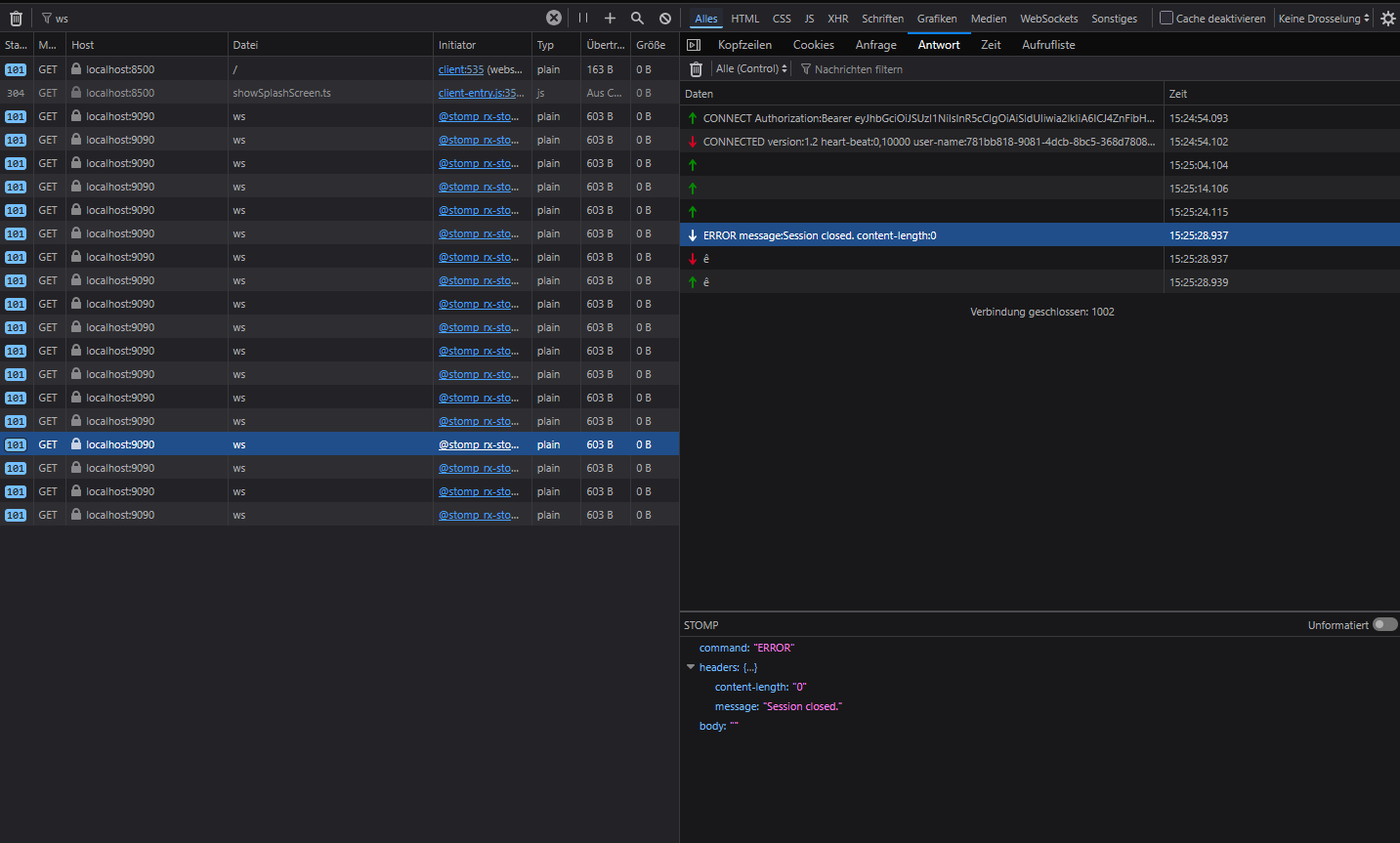This screenshot has width=1400, height=843.
Task: Click the plus icon in the network toolbar
Action: pos(610,18)
